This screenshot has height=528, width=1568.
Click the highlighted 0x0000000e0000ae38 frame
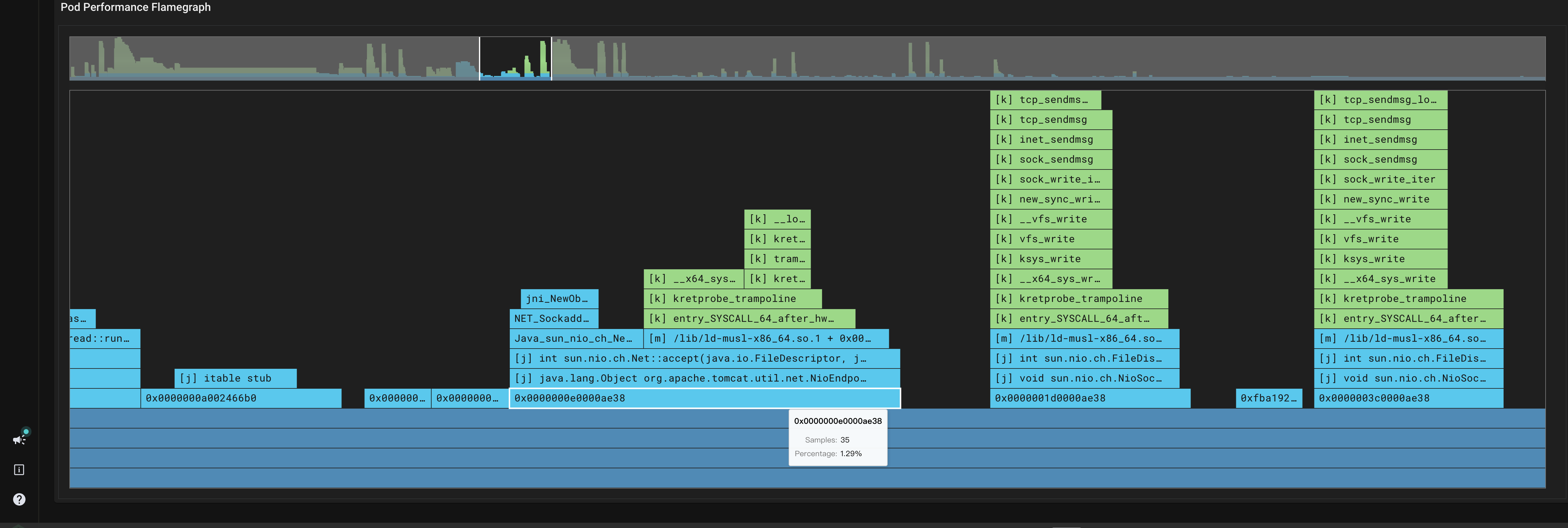704,398
